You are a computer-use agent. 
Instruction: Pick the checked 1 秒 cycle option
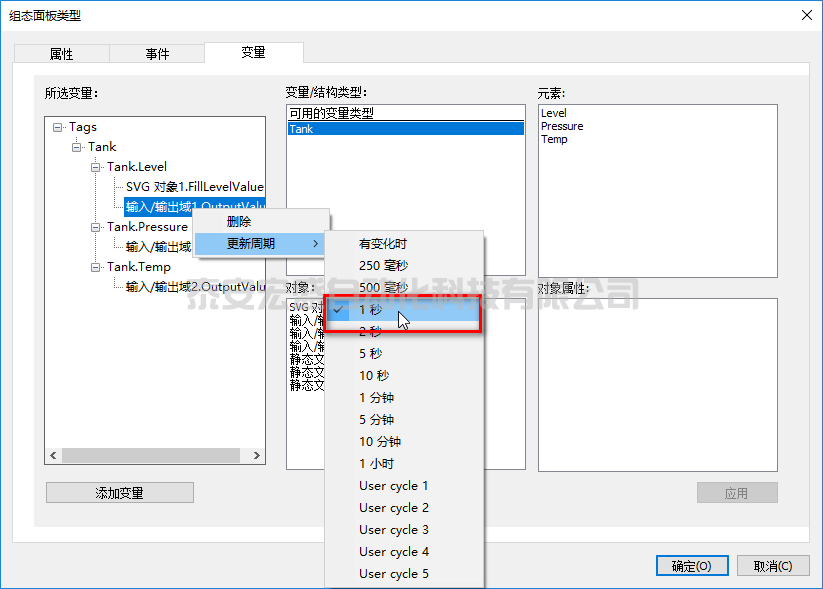click(x=370, y=310)
